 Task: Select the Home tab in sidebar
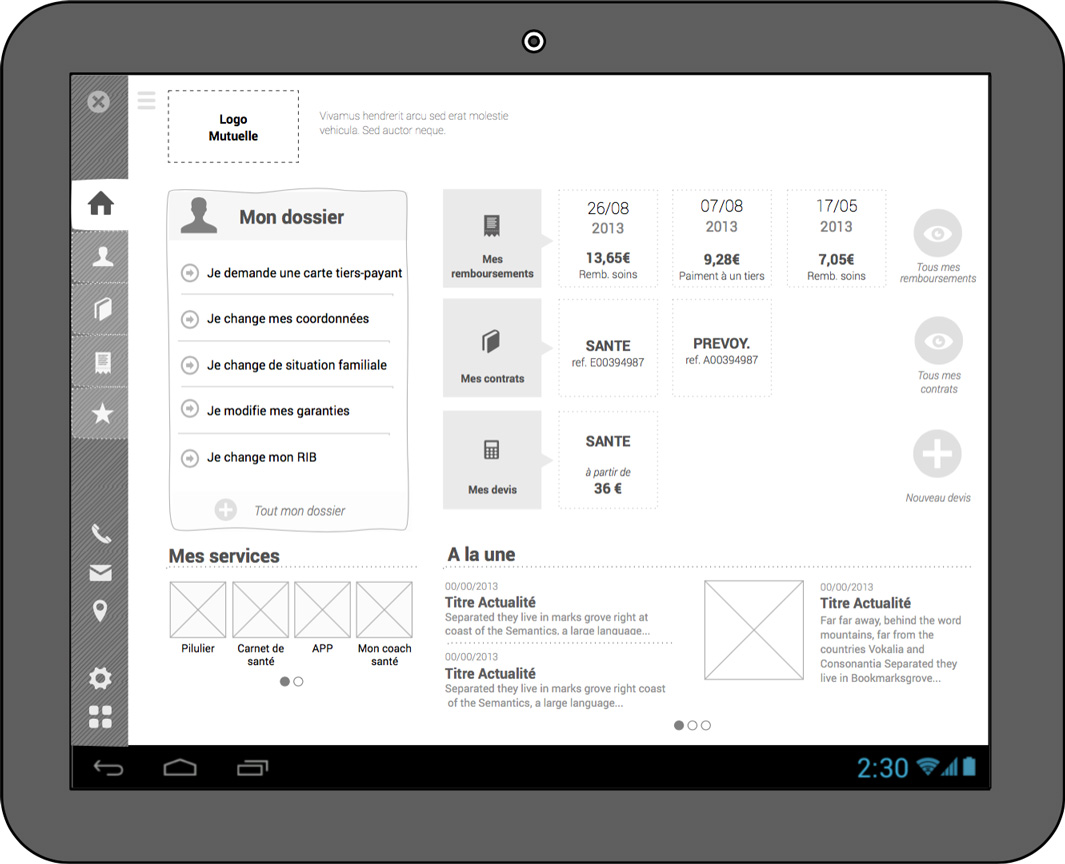click(x=101, y=204)
